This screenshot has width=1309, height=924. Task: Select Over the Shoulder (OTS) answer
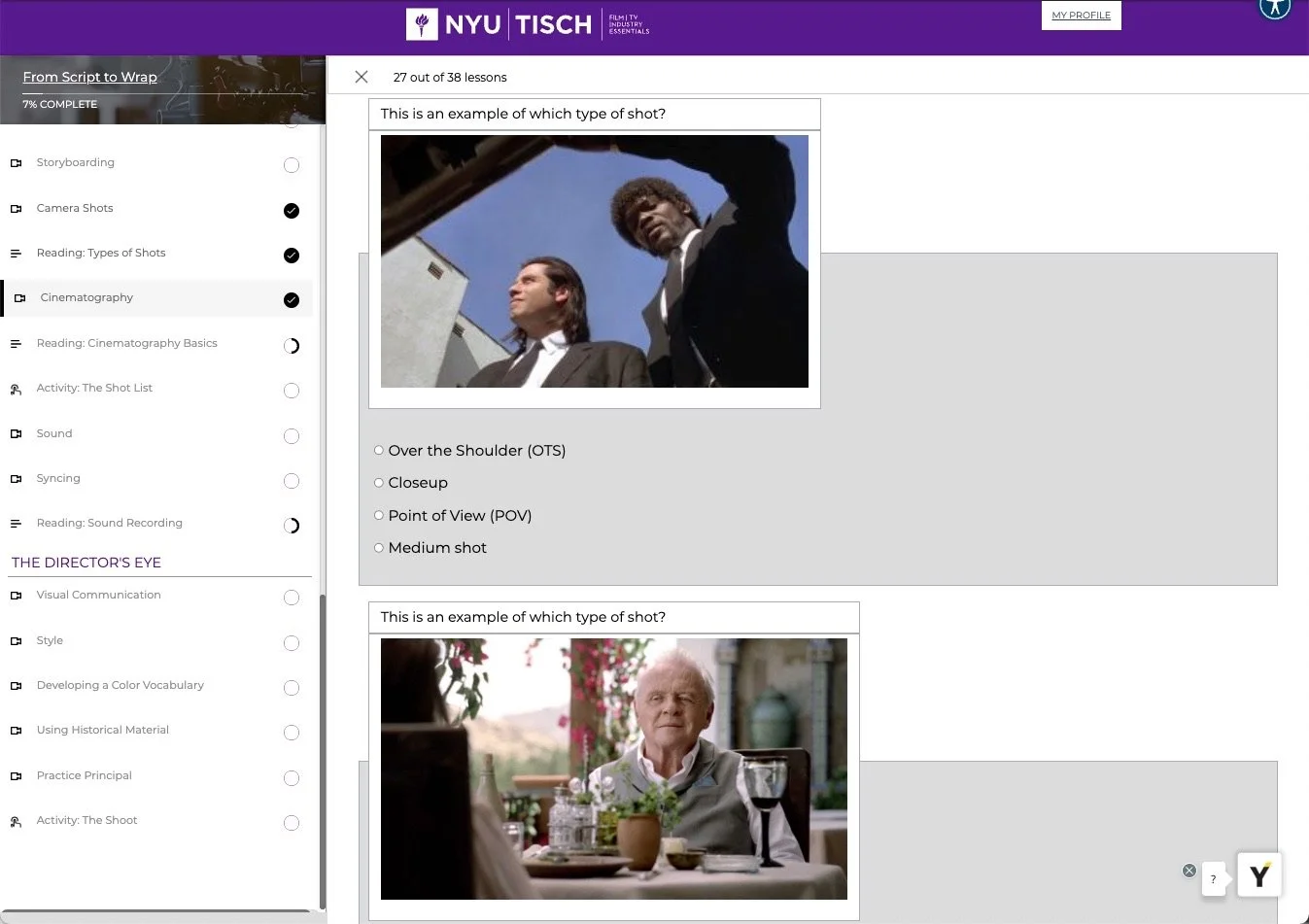coord(379,450)
